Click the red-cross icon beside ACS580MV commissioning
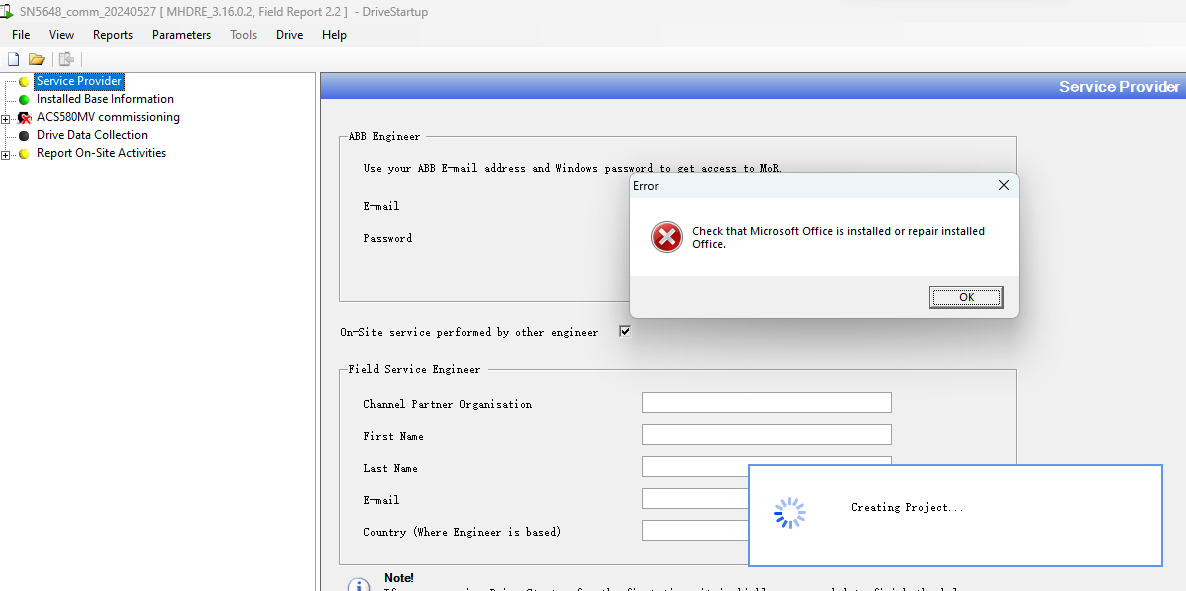This screenshot has height=591, width=1186. click(x=25, y=117)
